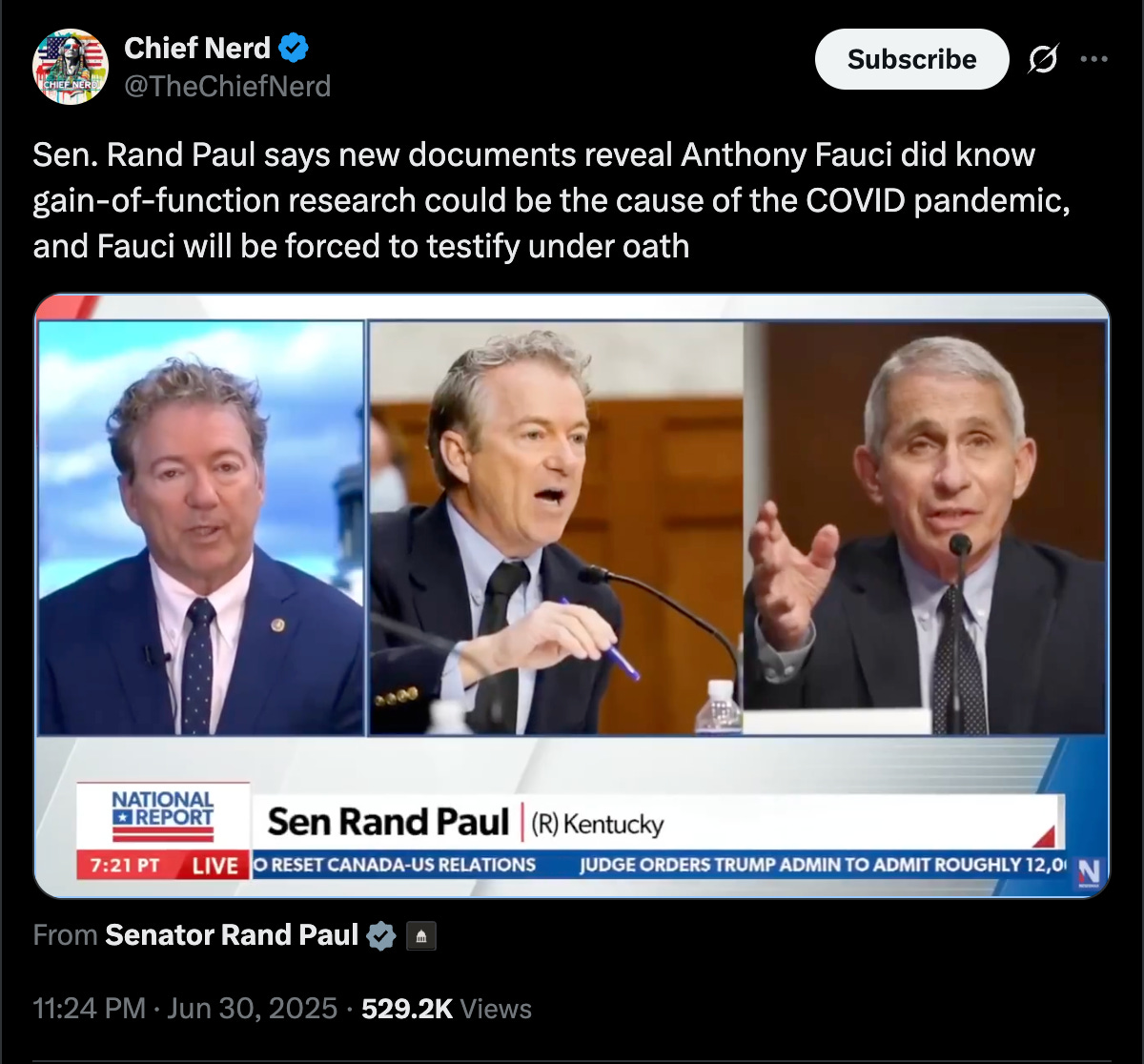Screen dimensions: 1144x1064
Task: Open the Chief Nerd profile avatar
Action: (70, 67)
